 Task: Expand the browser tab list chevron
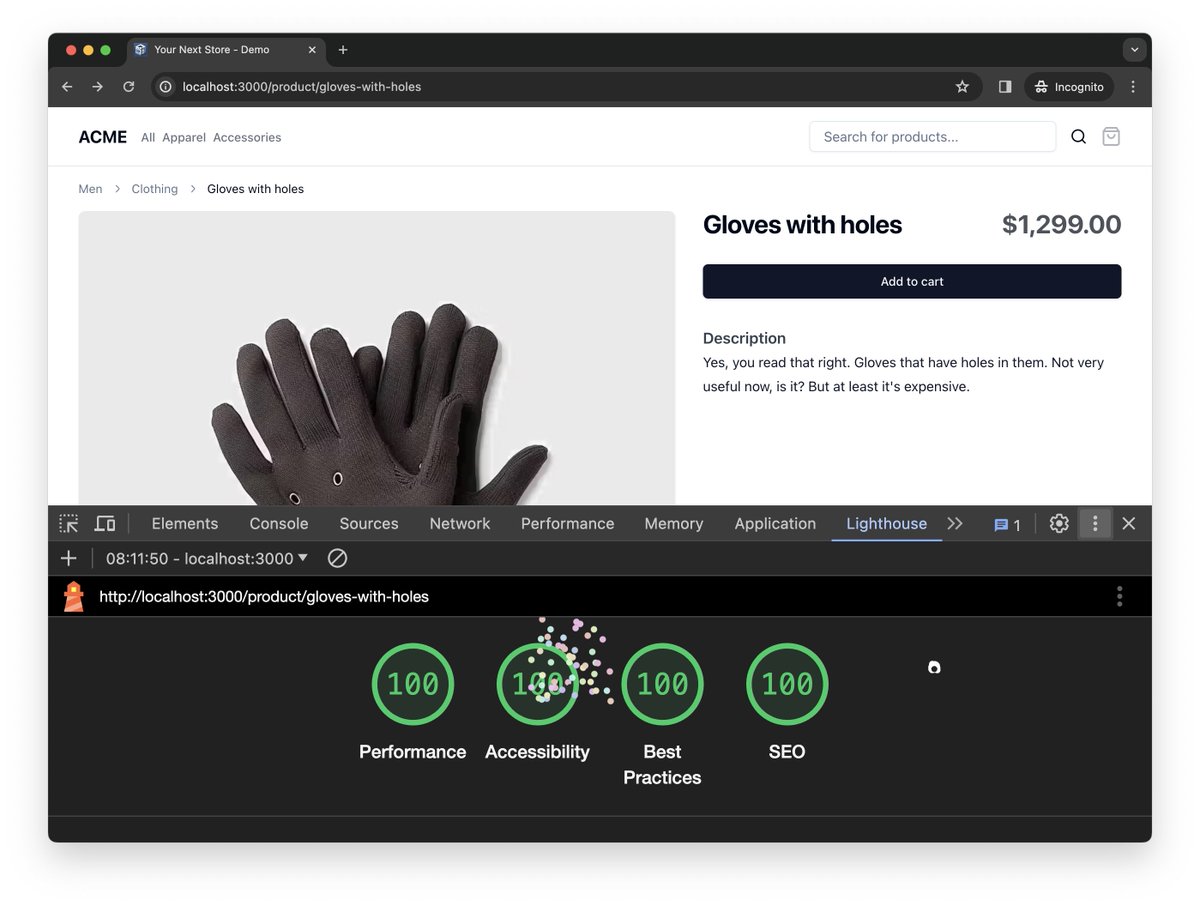1134,49
